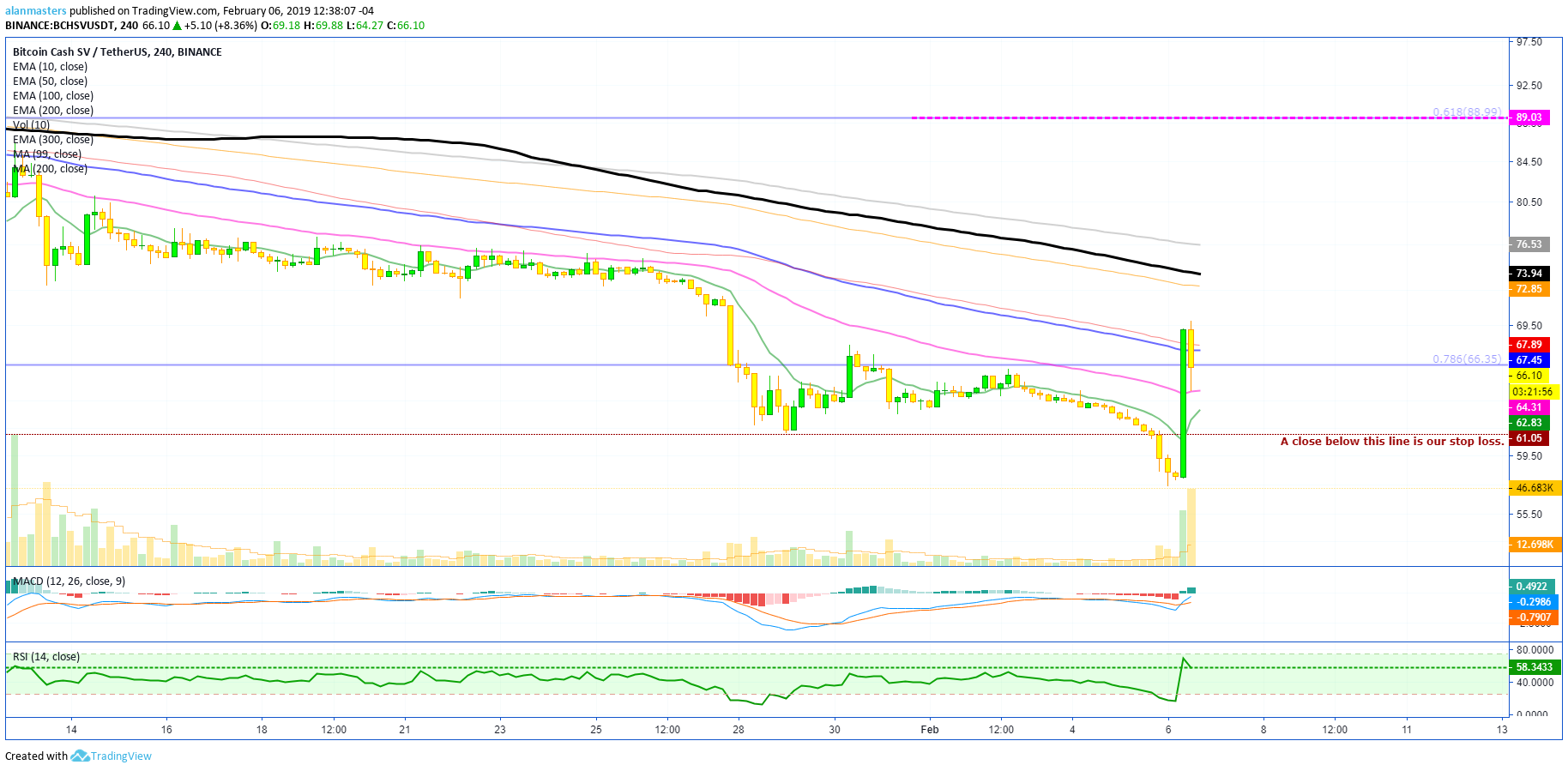Click the EMA (100, close) indicator label
Screen dimensions: 1568x771
coord(53,96)
